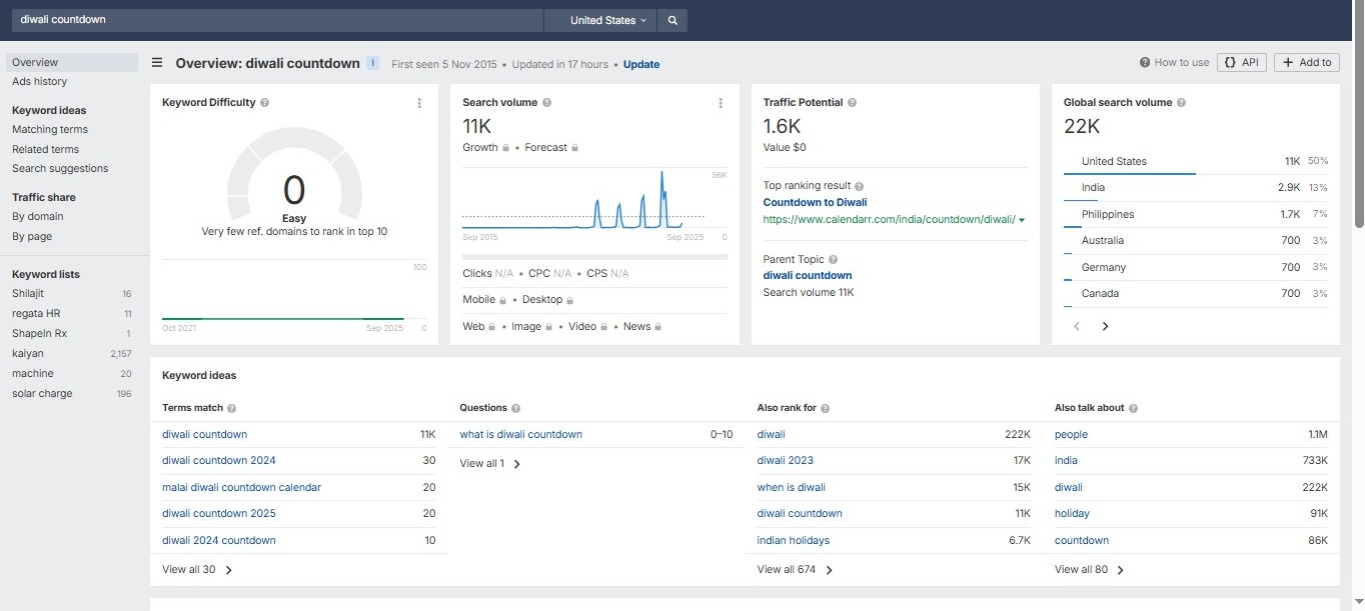
Task: Click the API button
Action: 1242,62
